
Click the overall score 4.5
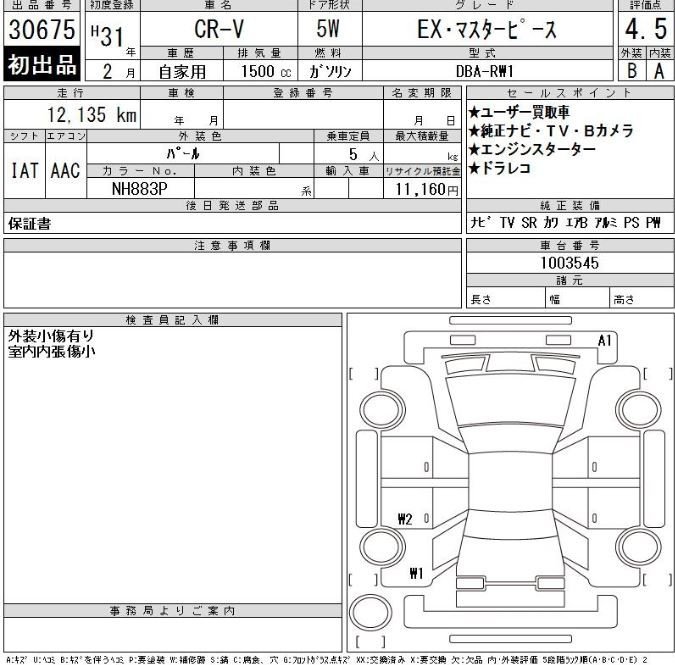pyautogui.click(x=646, y=29)
